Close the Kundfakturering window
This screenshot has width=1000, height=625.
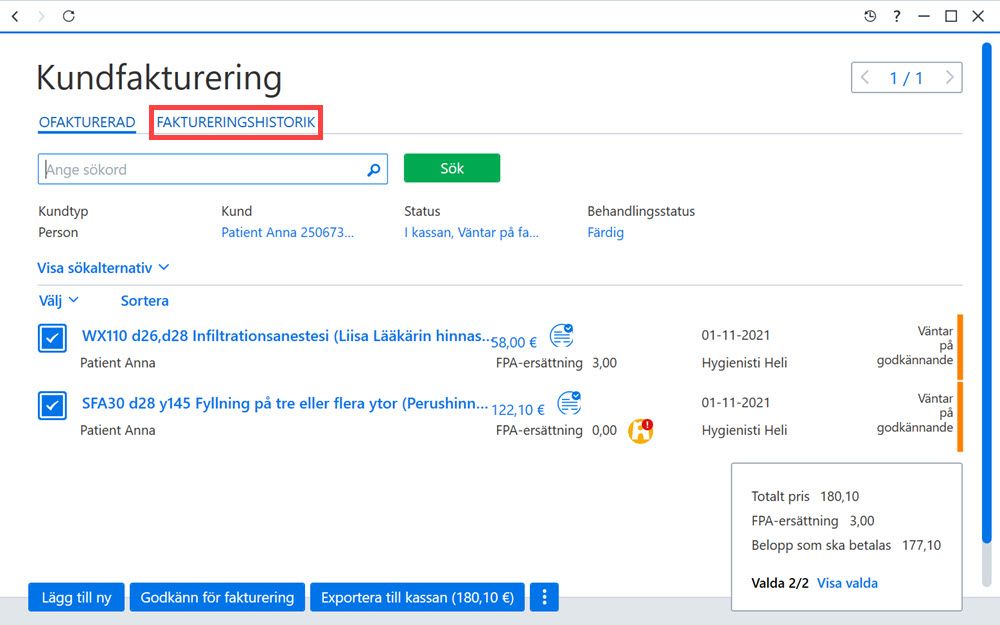978,16
